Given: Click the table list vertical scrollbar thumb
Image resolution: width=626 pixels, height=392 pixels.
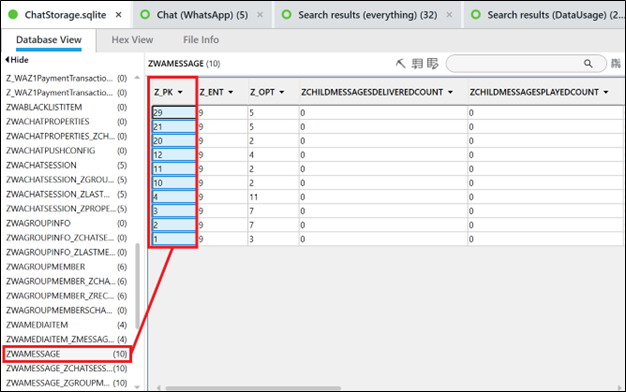Looking at the screenshot, I should point(137,286).
